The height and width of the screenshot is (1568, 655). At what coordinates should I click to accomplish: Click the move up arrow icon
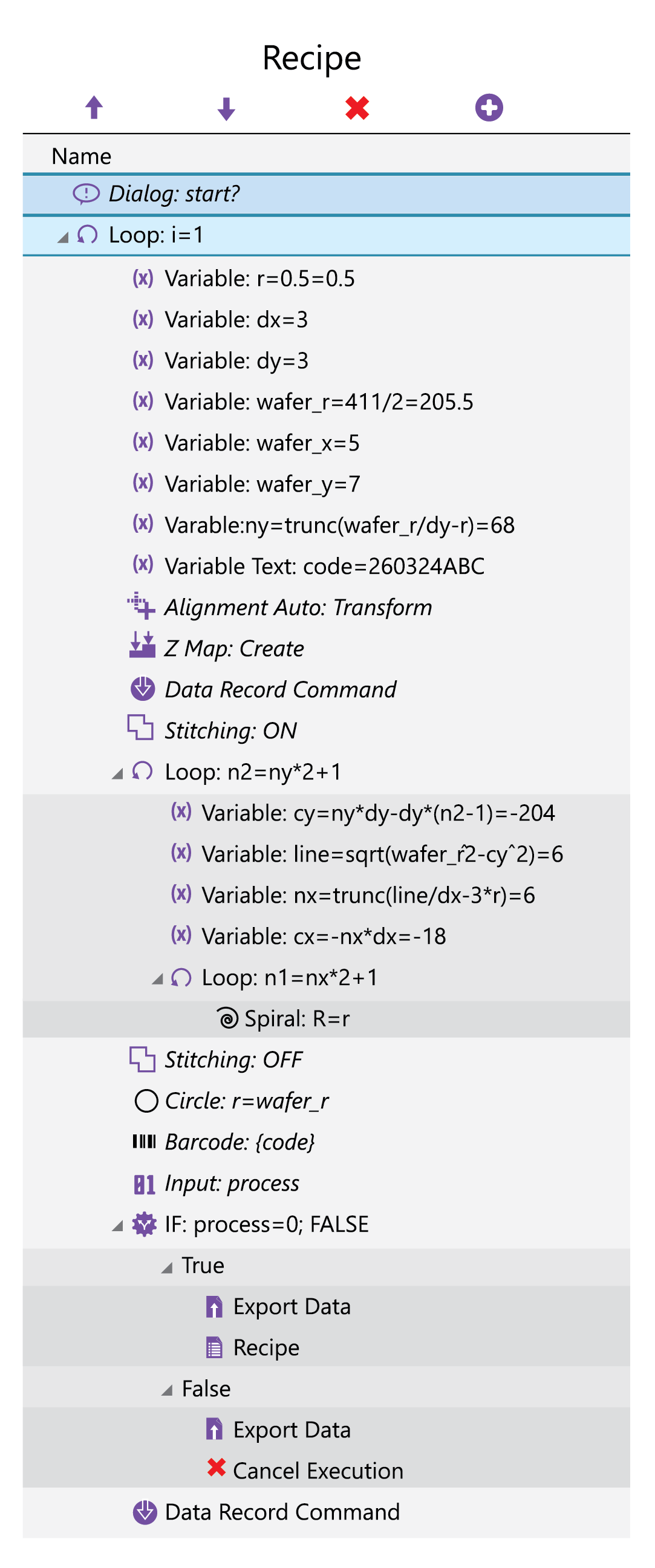pyautogui.click(x=94, y=108)
